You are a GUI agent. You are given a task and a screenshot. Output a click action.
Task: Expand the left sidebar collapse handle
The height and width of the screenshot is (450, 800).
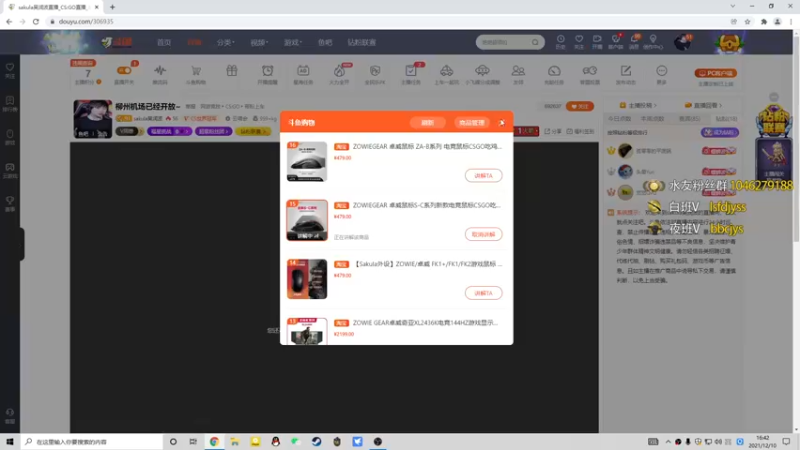[21, 244]
